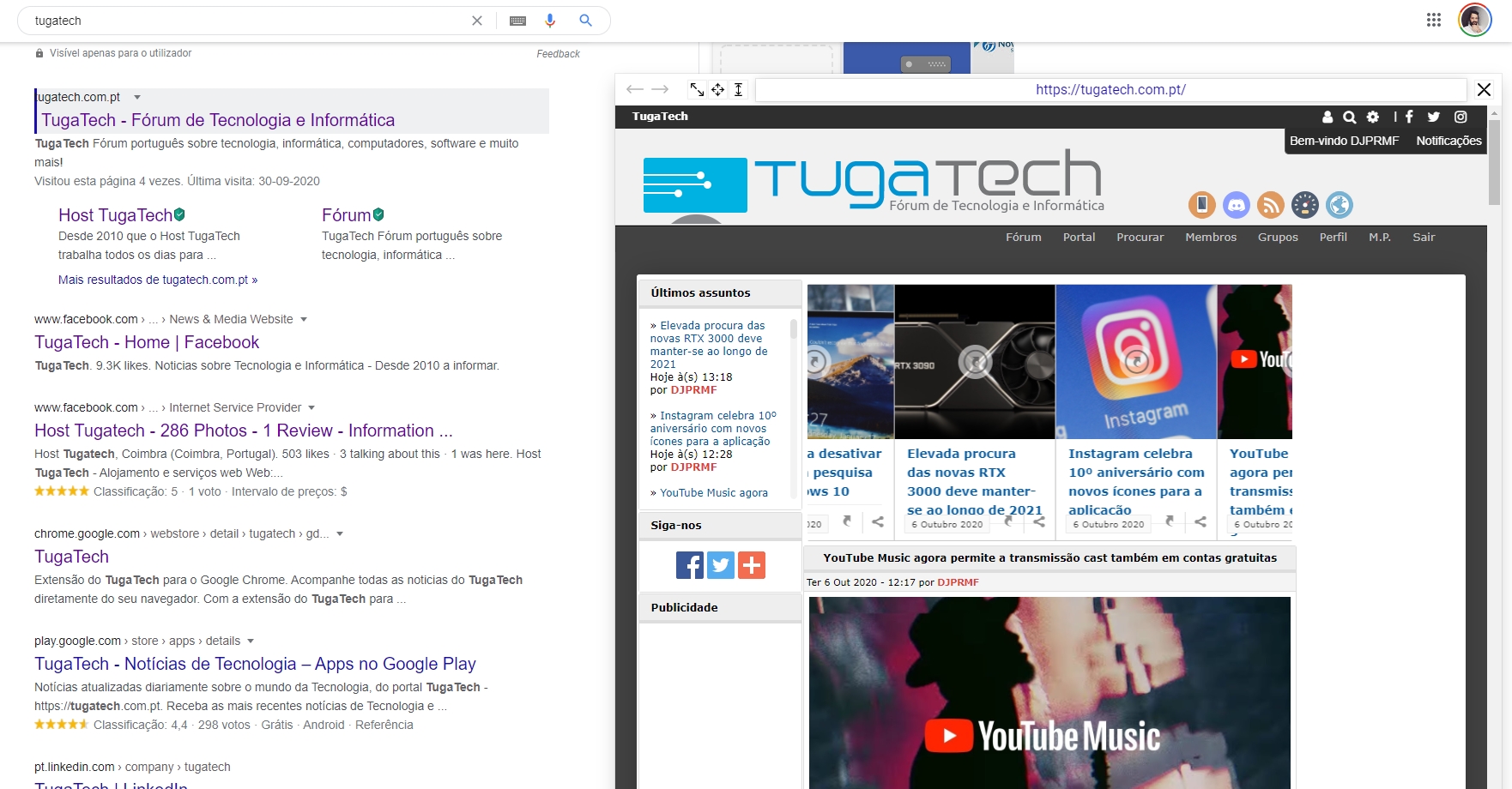This screenshot has height=789, width=1512.
Task: Click the preview page vertical scrollbar
Action: (1494, 163)
